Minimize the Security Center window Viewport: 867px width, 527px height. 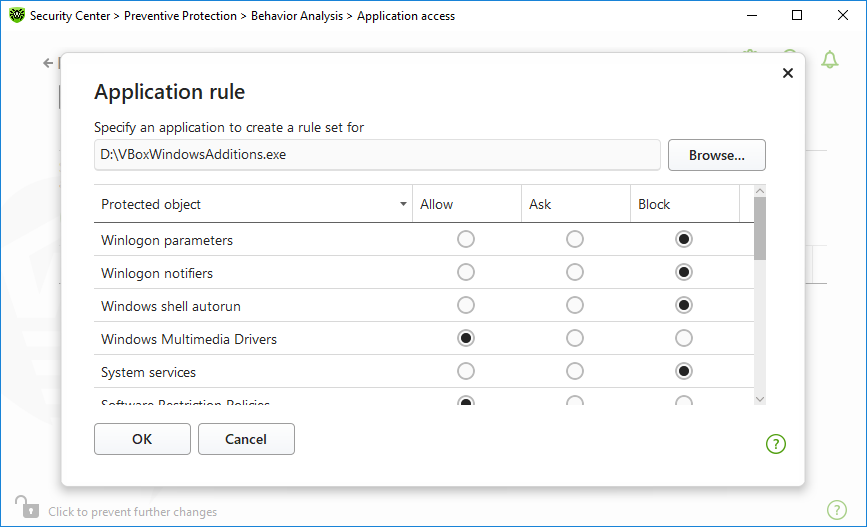tap(751, 15)
